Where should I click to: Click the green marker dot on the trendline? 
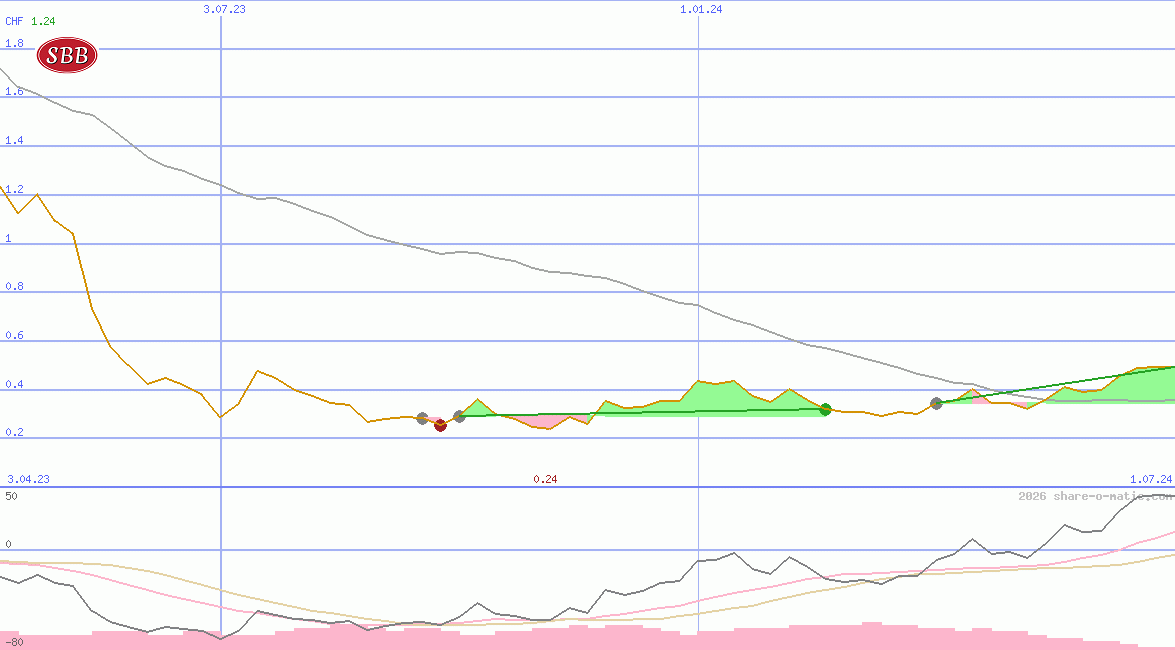pyautogui.click(x=825, y=409)
